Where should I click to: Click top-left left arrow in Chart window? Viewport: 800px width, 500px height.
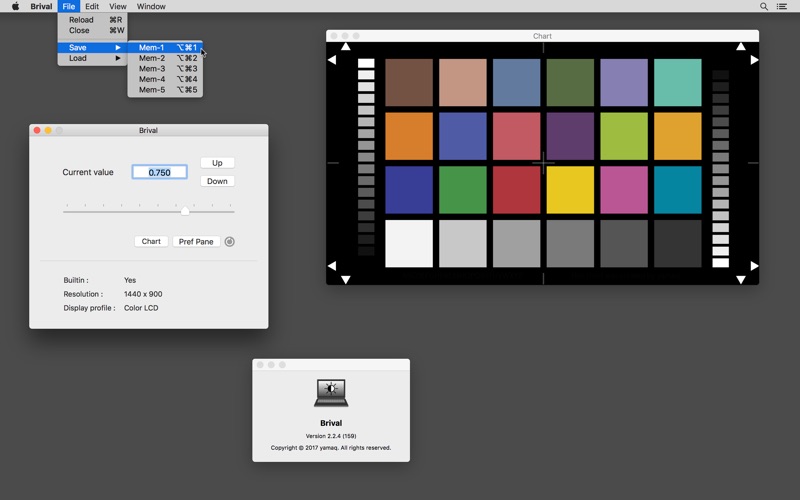coord(332,60)
